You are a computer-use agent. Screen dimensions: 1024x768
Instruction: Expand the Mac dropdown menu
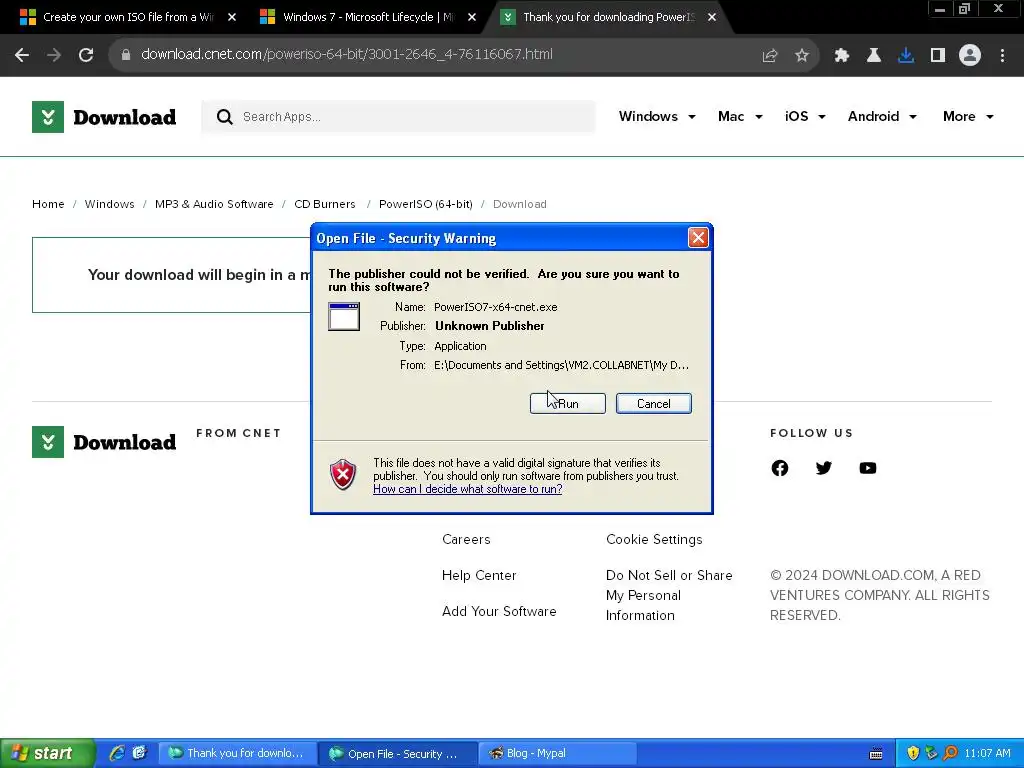pyautogui.click(x=740, y=116)
